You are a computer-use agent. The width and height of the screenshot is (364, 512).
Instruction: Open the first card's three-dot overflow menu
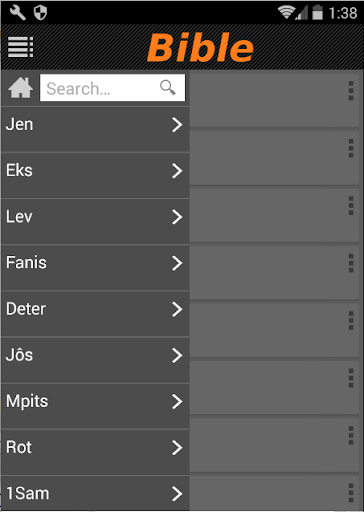(x=351, y=91)
